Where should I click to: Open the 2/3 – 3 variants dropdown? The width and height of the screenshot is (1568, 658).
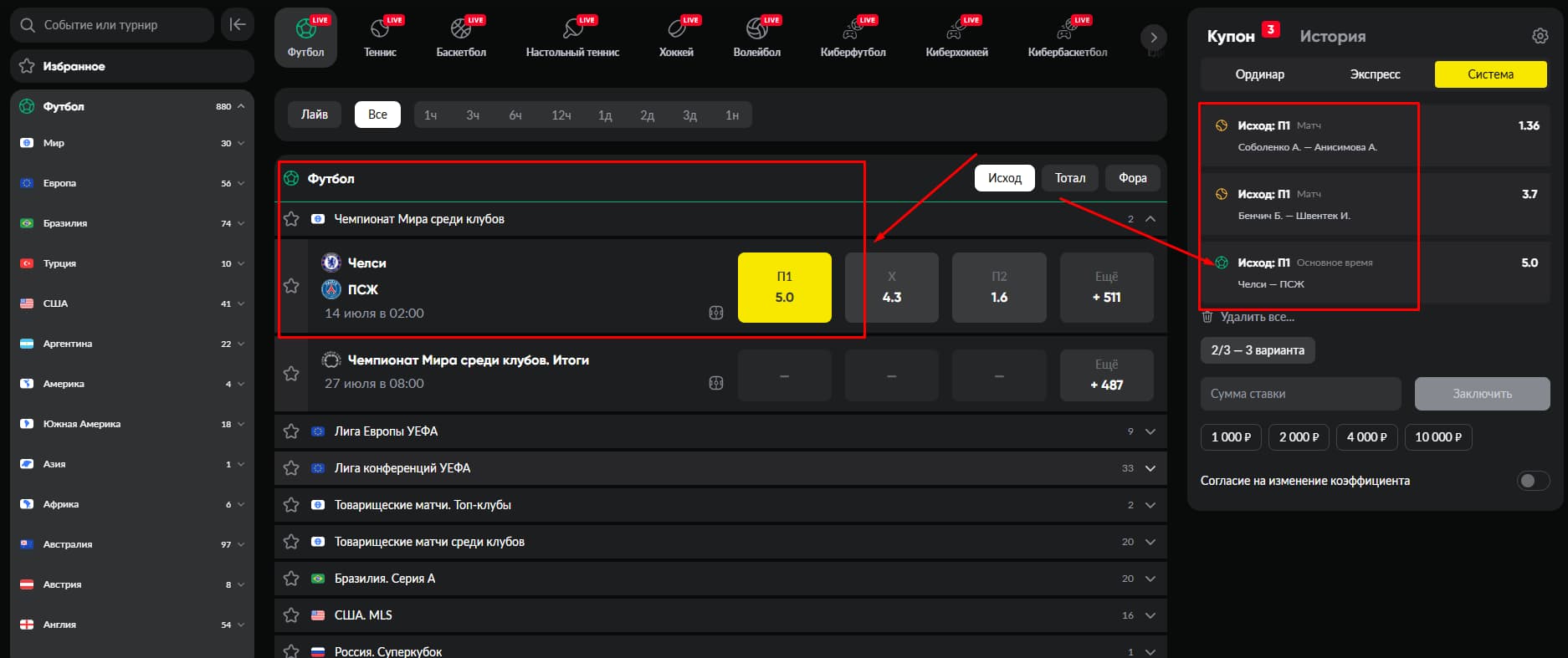[x=1258, y=350]
